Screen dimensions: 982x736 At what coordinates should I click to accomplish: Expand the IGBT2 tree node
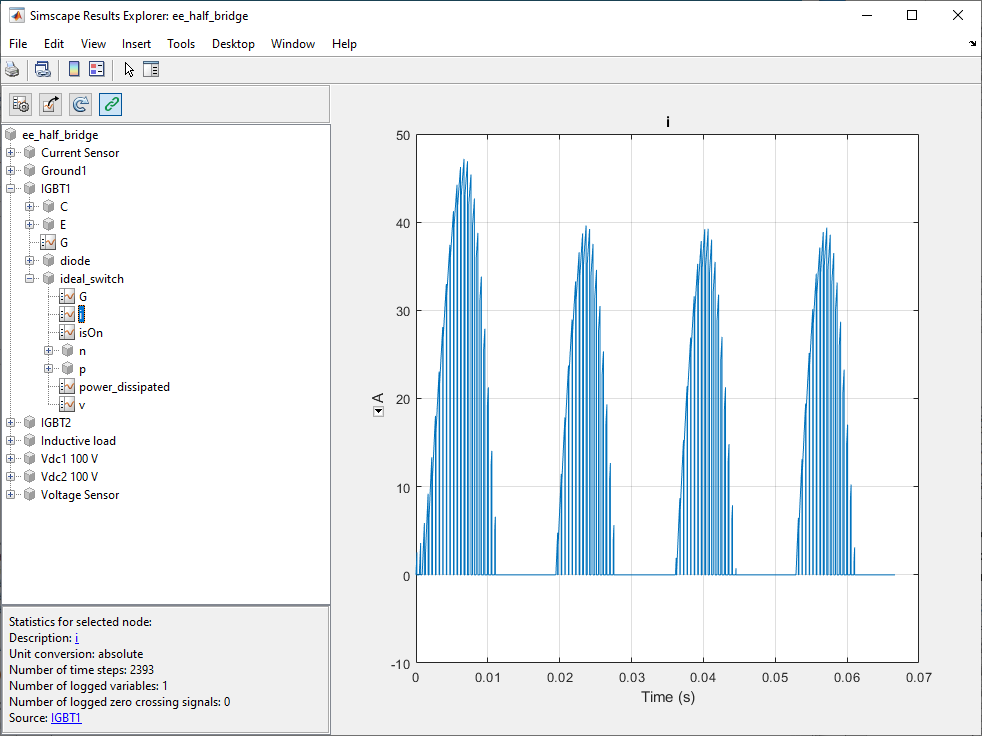tap(11, 423)
